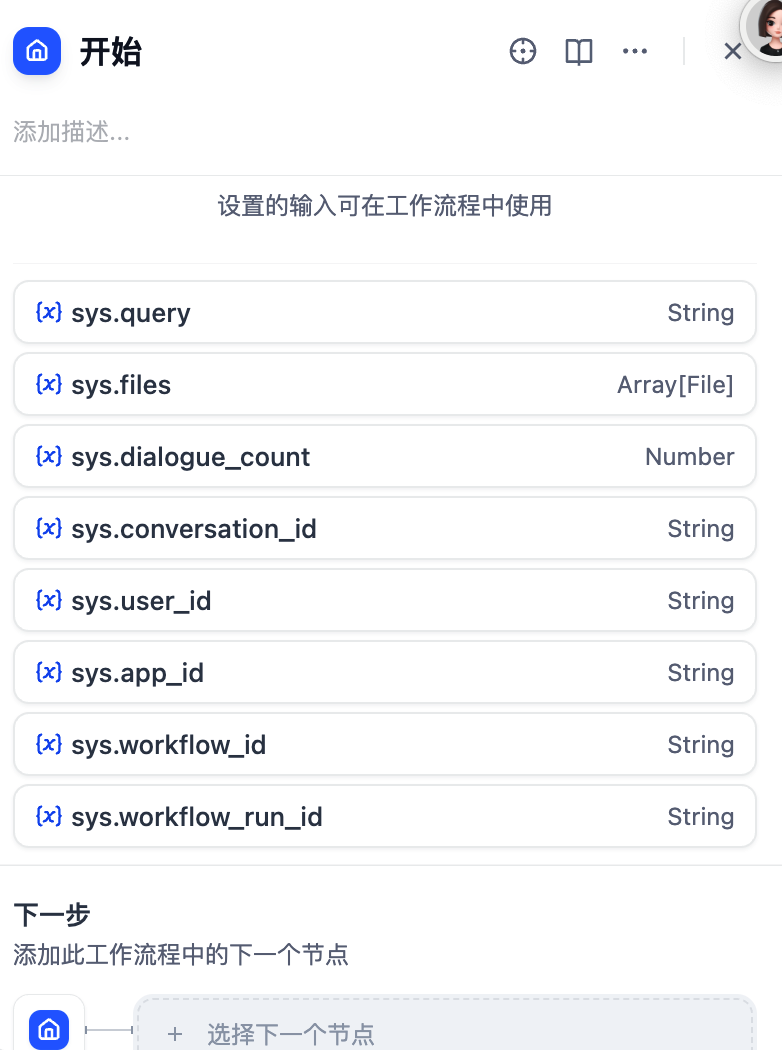Click the {x} icon beside sys.conversation_id

point(48,528)
